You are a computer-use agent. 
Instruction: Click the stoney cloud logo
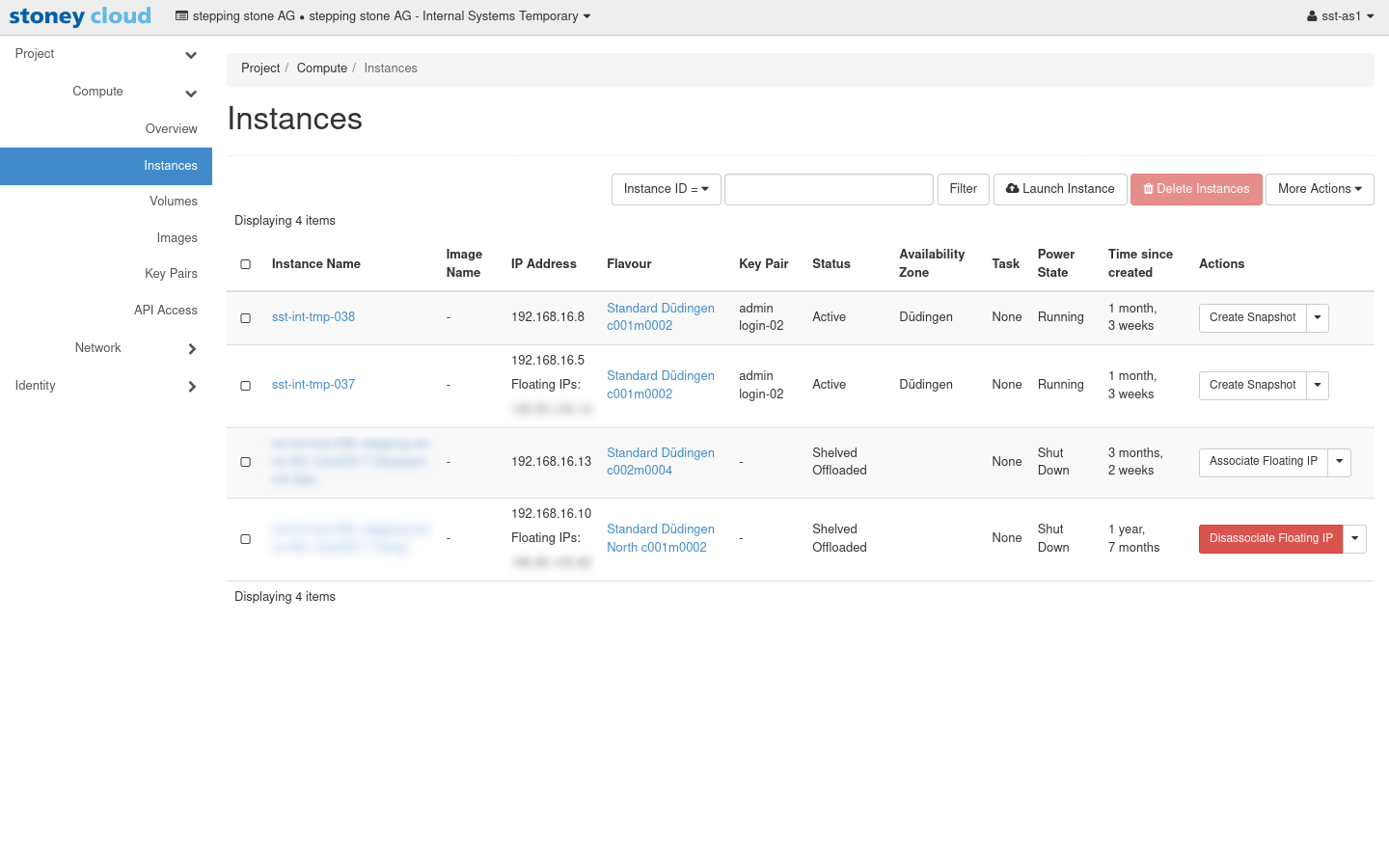pos(80,16)
